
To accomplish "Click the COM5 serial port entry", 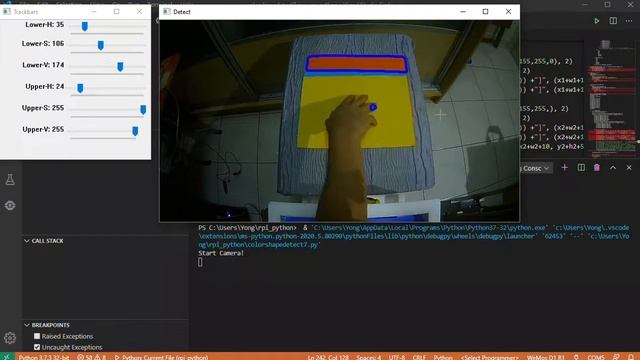I will (596, 357).
